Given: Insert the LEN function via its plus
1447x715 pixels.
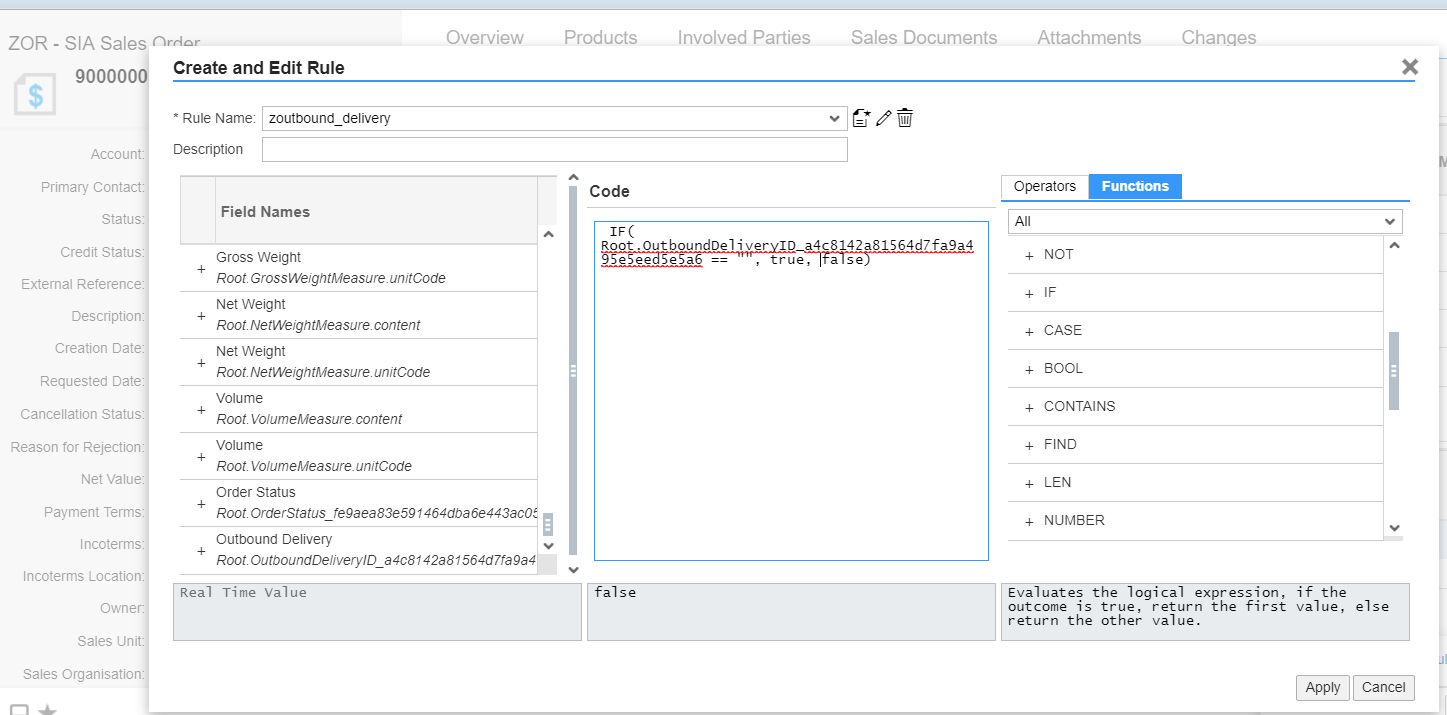Looking at the screenshot, I should coord(1029,483).
